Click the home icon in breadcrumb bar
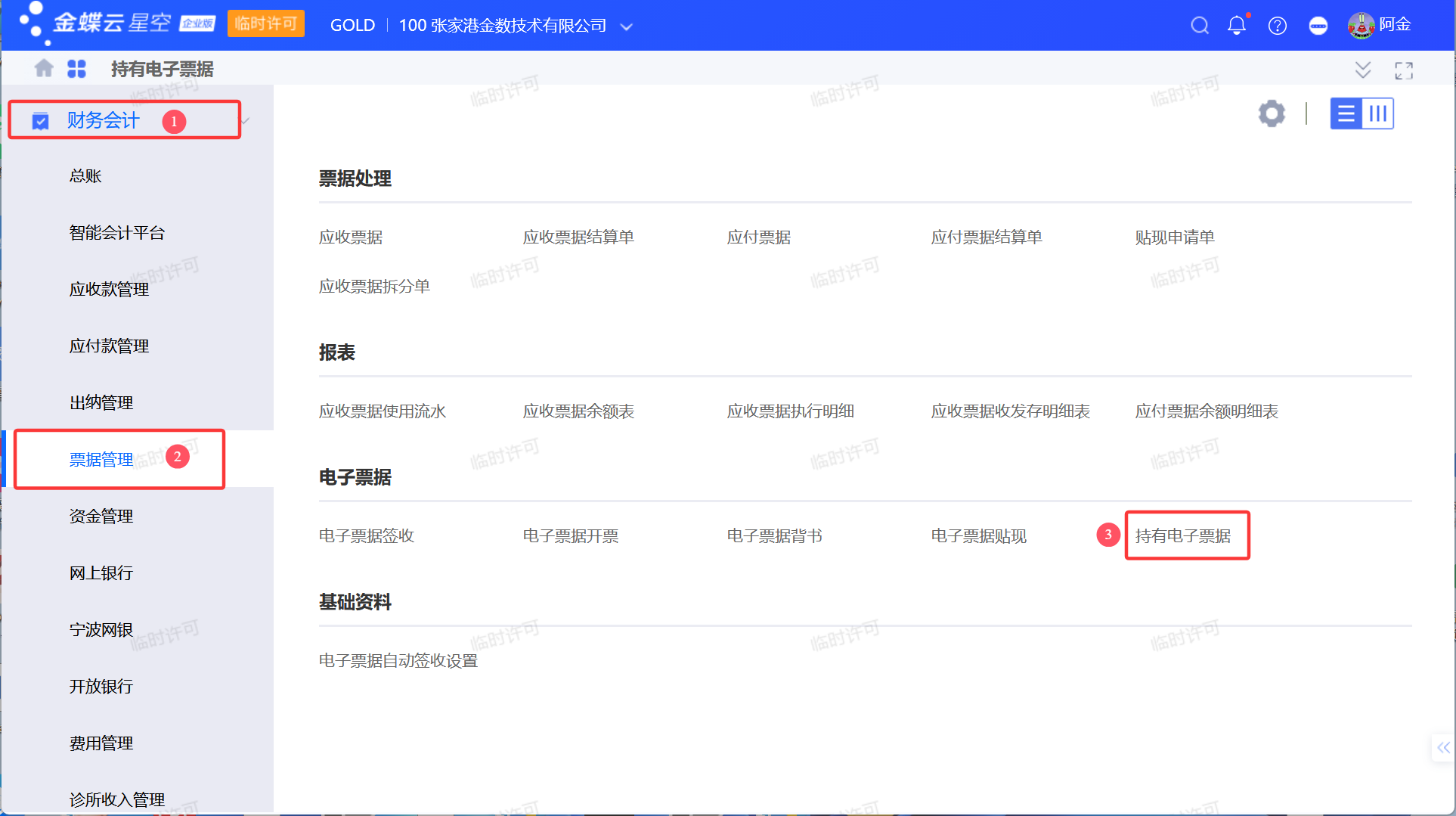Screen dimensions: 1456x816 44,69
